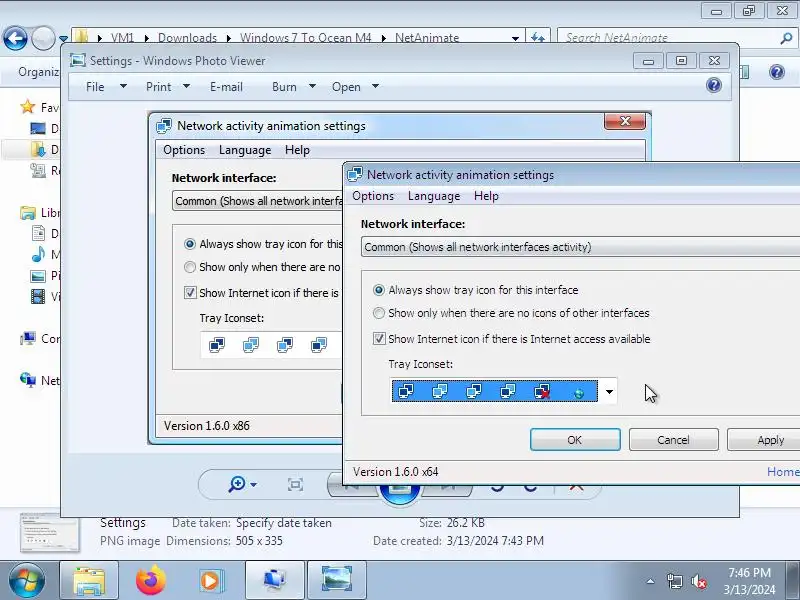The image size is (800, 600).
Task: Open the Windows Start button
Action: click(x=27, y=581)
